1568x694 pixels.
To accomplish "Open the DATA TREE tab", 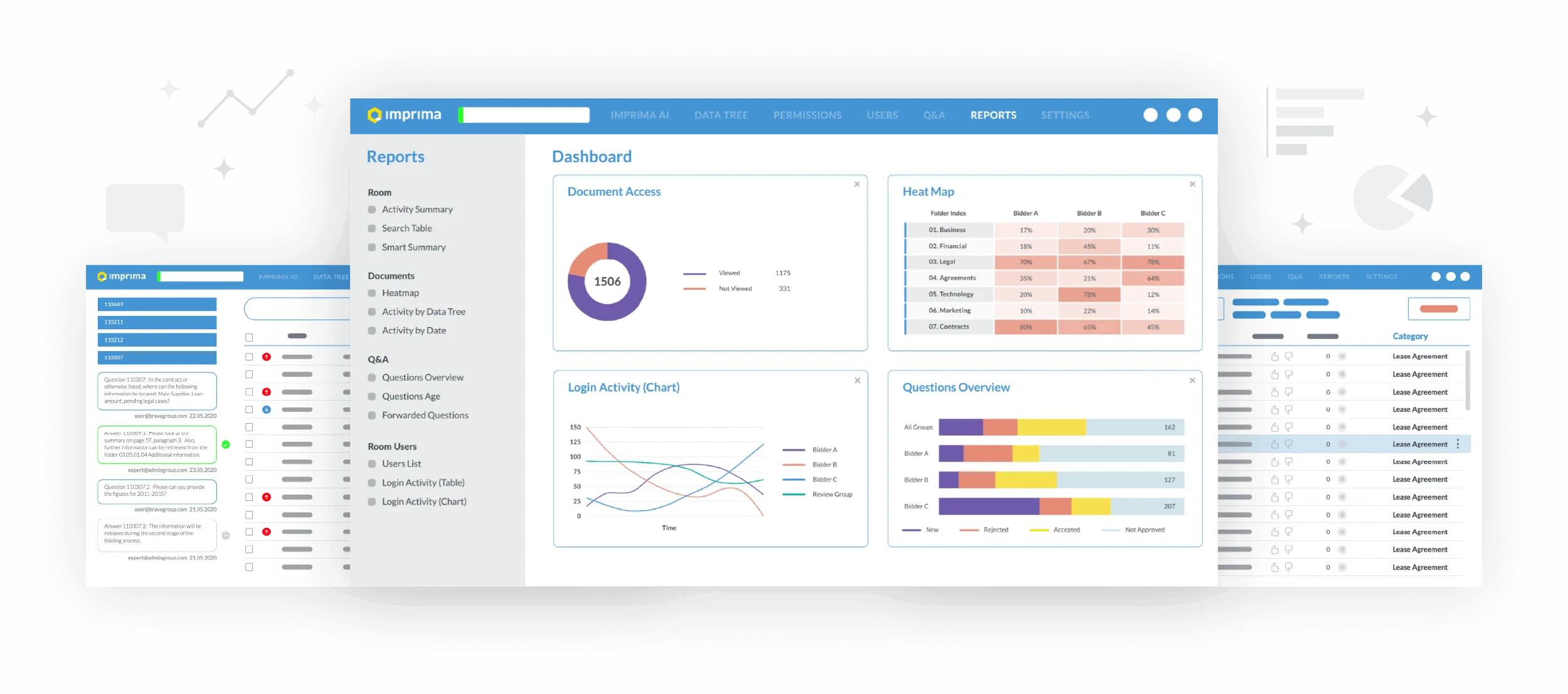I will click(x=721, y=115).
